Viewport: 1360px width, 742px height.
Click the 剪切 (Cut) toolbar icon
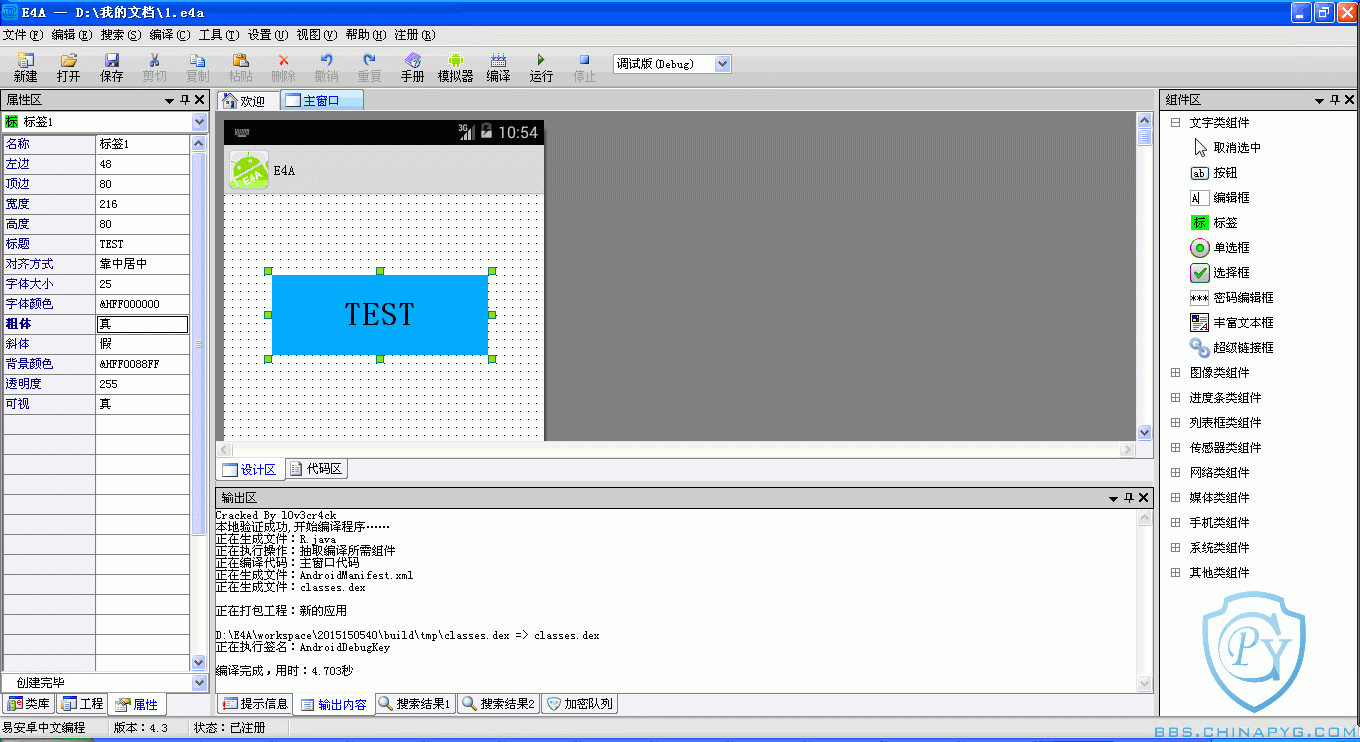point(154,68)
